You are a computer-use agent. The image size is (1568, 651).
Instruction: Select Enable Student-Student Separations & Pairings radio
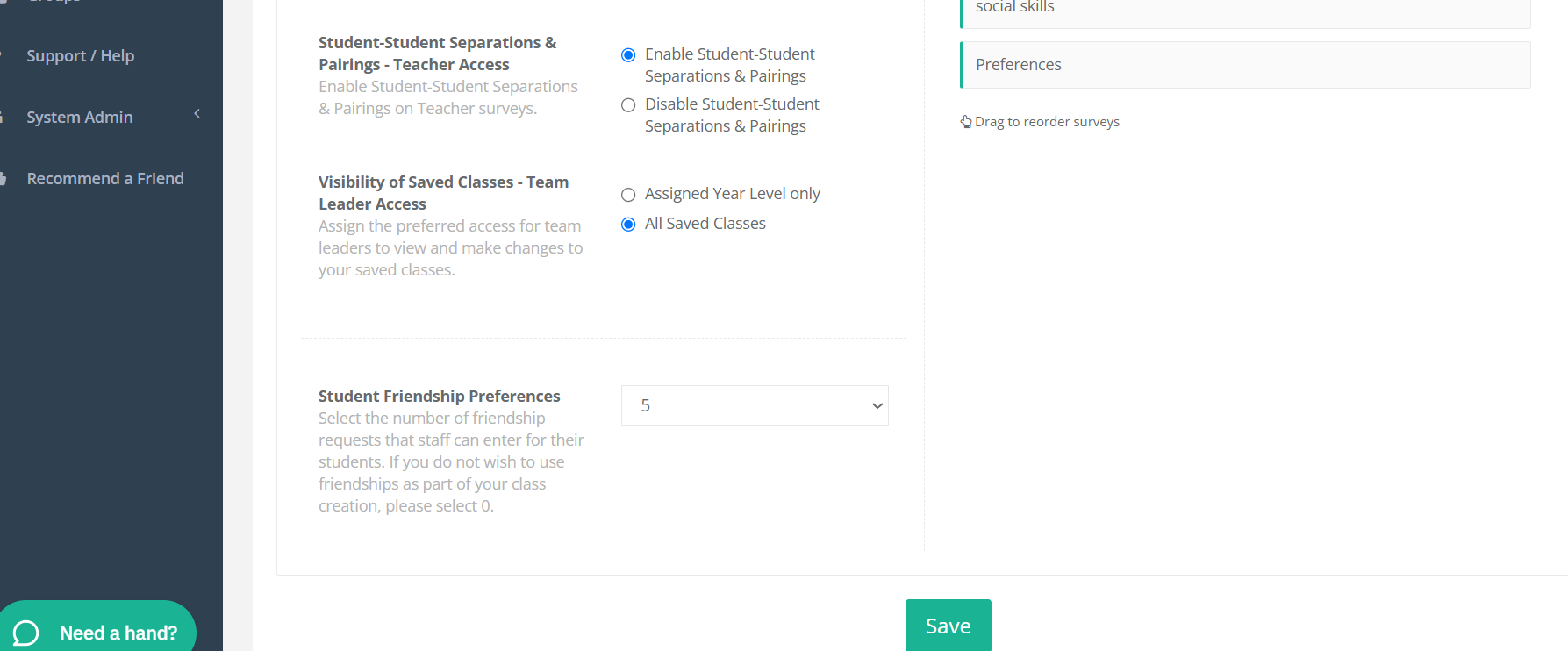628,55
